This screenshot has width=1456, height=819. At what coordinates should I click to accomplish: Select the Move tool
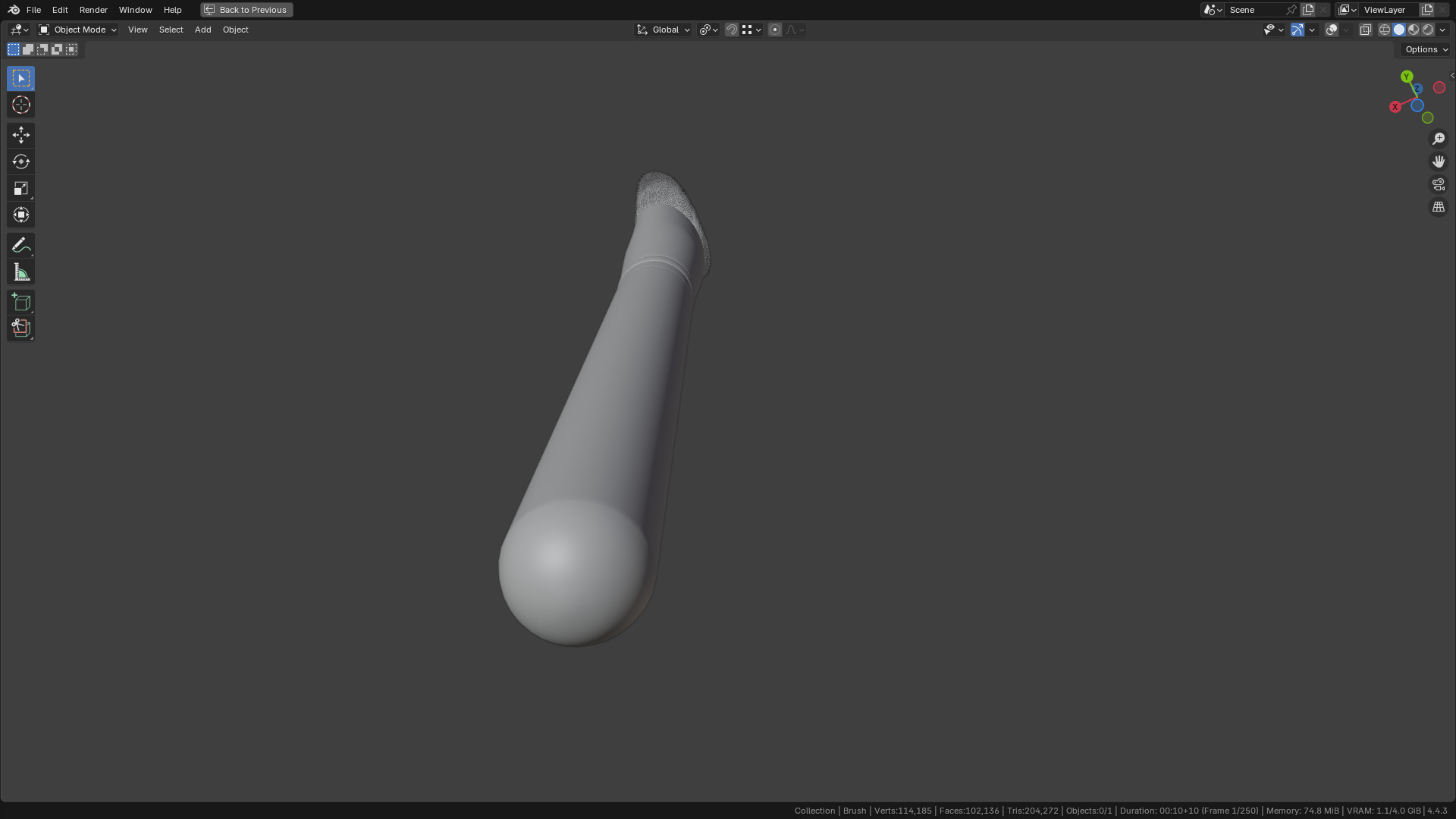tap(21, 135)
